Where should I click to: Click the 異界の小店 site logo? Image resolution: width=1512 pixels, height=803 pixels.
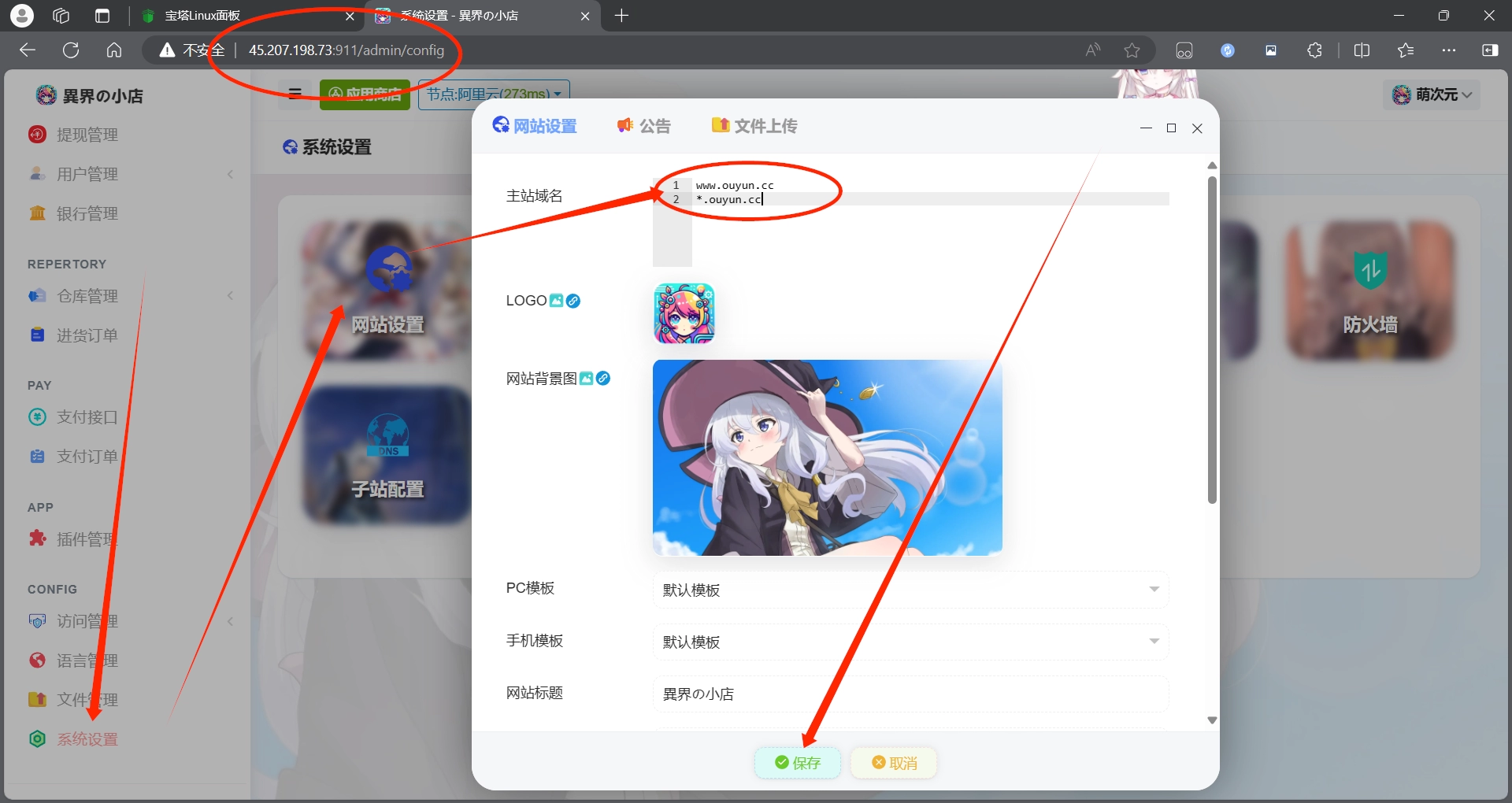tap(90, 95)
